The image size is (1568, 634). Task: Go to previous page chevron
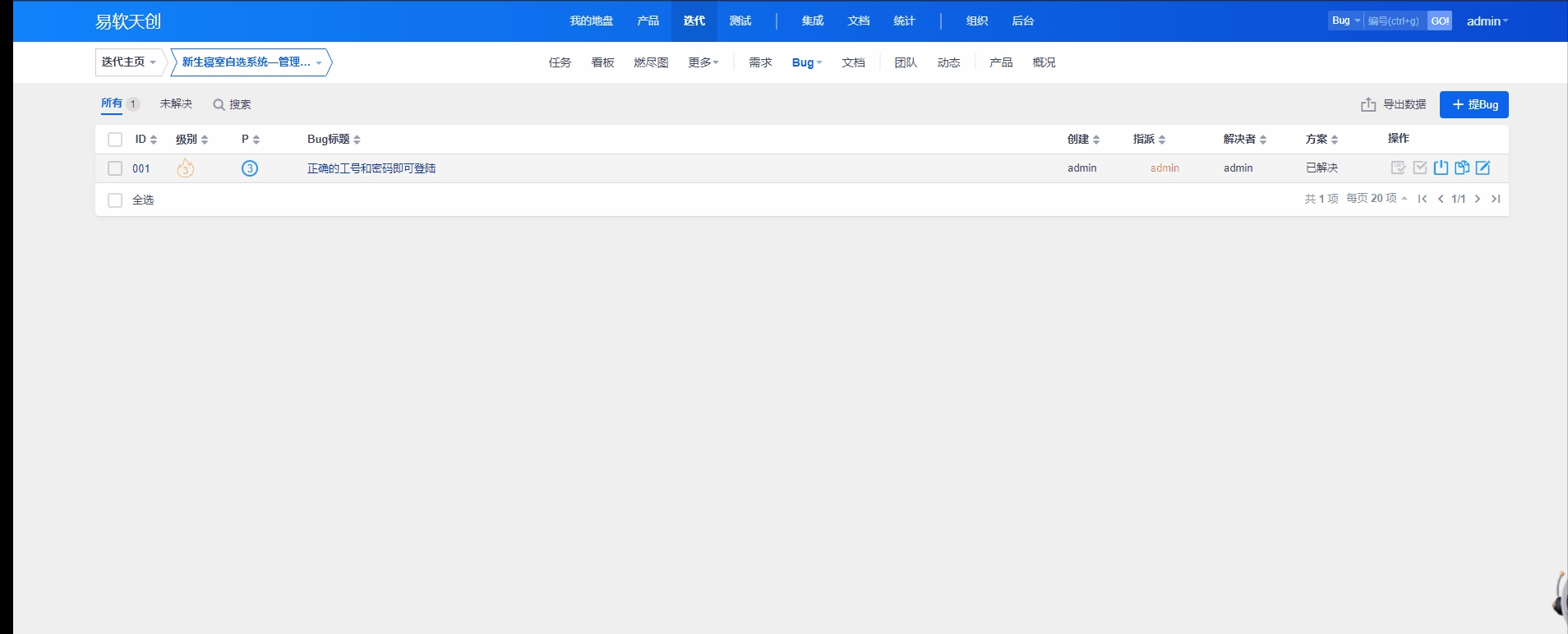pos(1441,199)
